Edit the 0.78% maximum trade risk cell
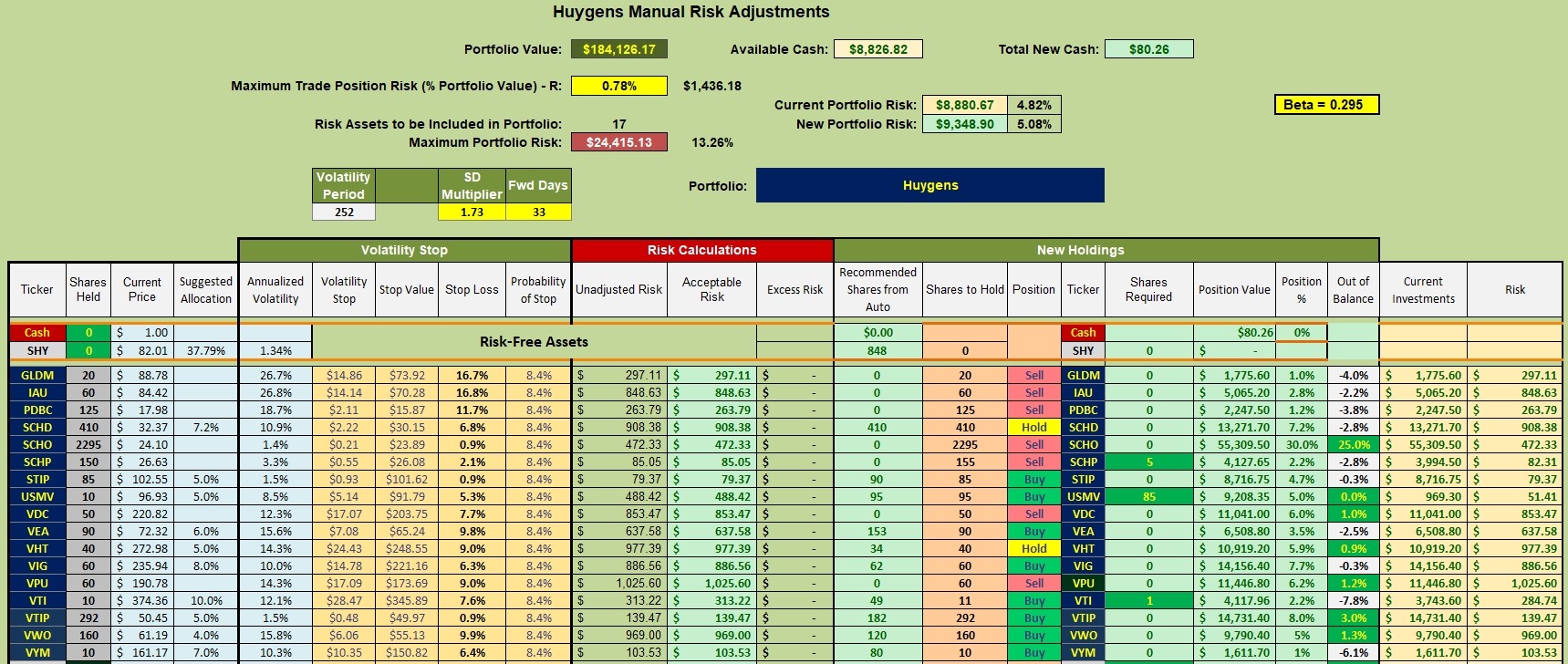The width and height of the screenshot is (1568, 664). [x=619, y=86]
